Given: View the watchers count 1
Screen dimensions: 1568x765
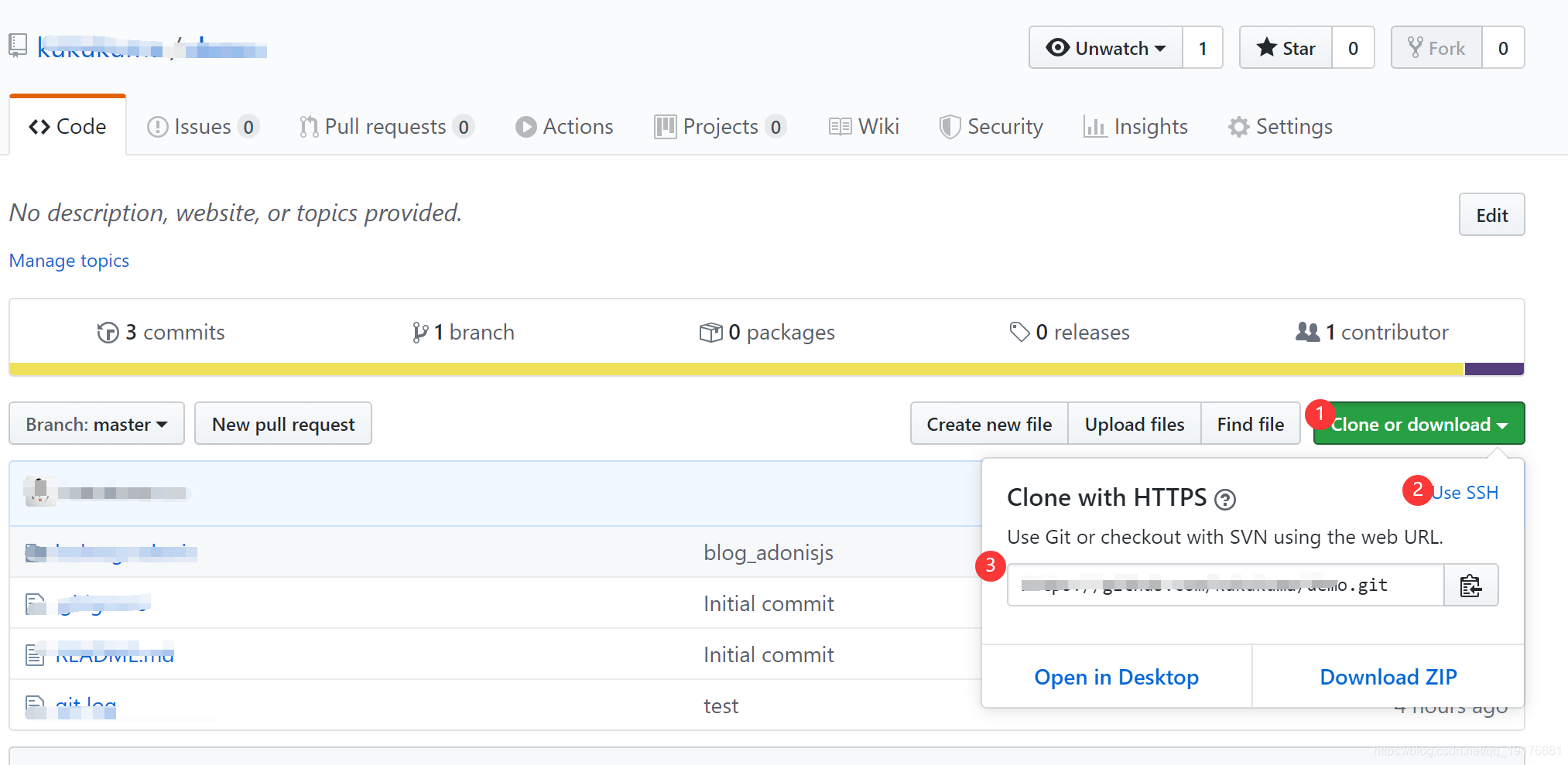Looking at the screenshot, I should [1203, 48].
